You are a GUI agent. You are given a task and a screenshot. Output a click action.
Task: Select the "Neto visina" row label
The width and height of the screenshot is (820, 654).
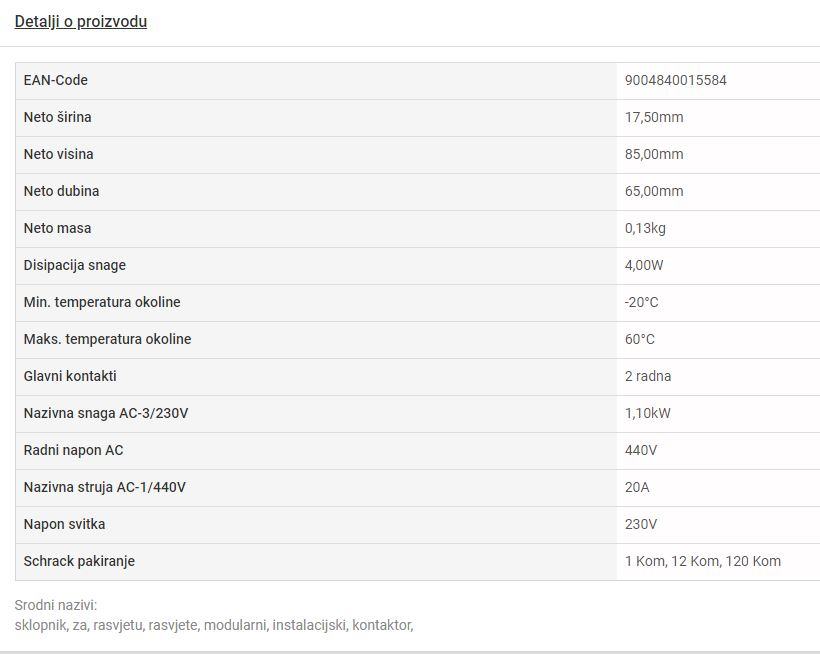pos(58,154)
